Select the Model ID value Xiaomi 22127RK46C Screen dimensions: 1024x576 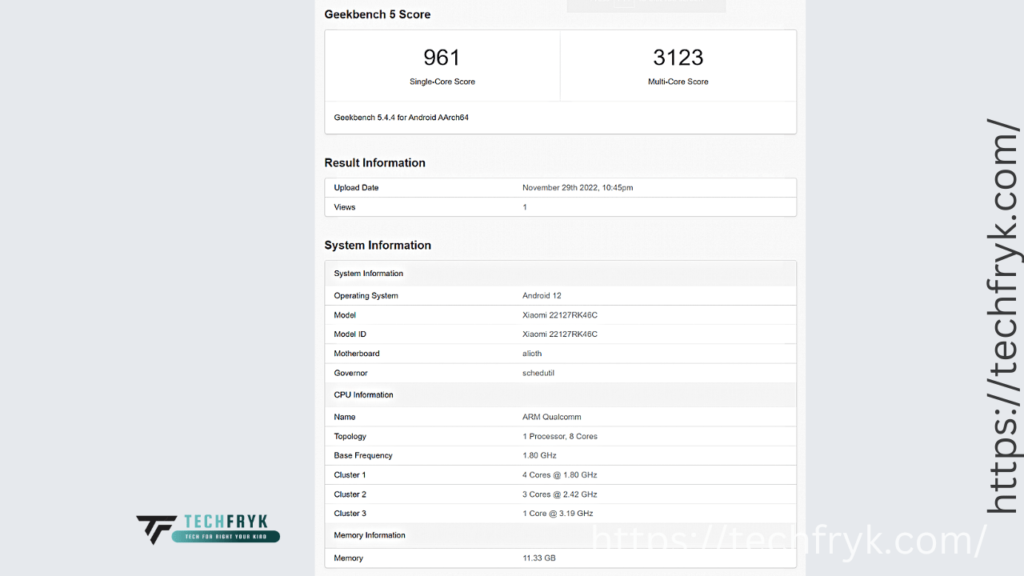pyautogui.click(x=560, y=334)
